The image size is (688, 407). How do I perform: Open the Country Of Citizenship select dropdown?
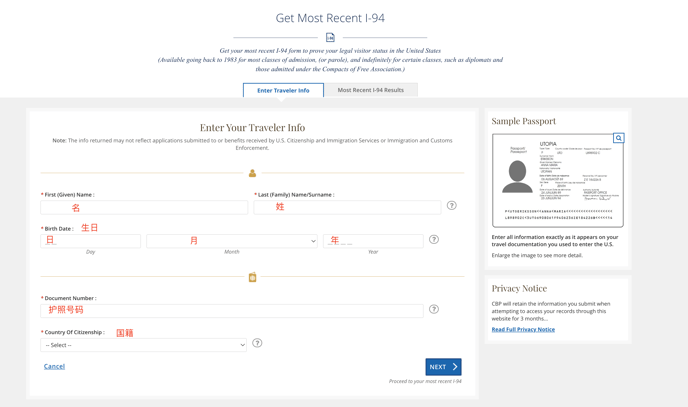[143, 345]
